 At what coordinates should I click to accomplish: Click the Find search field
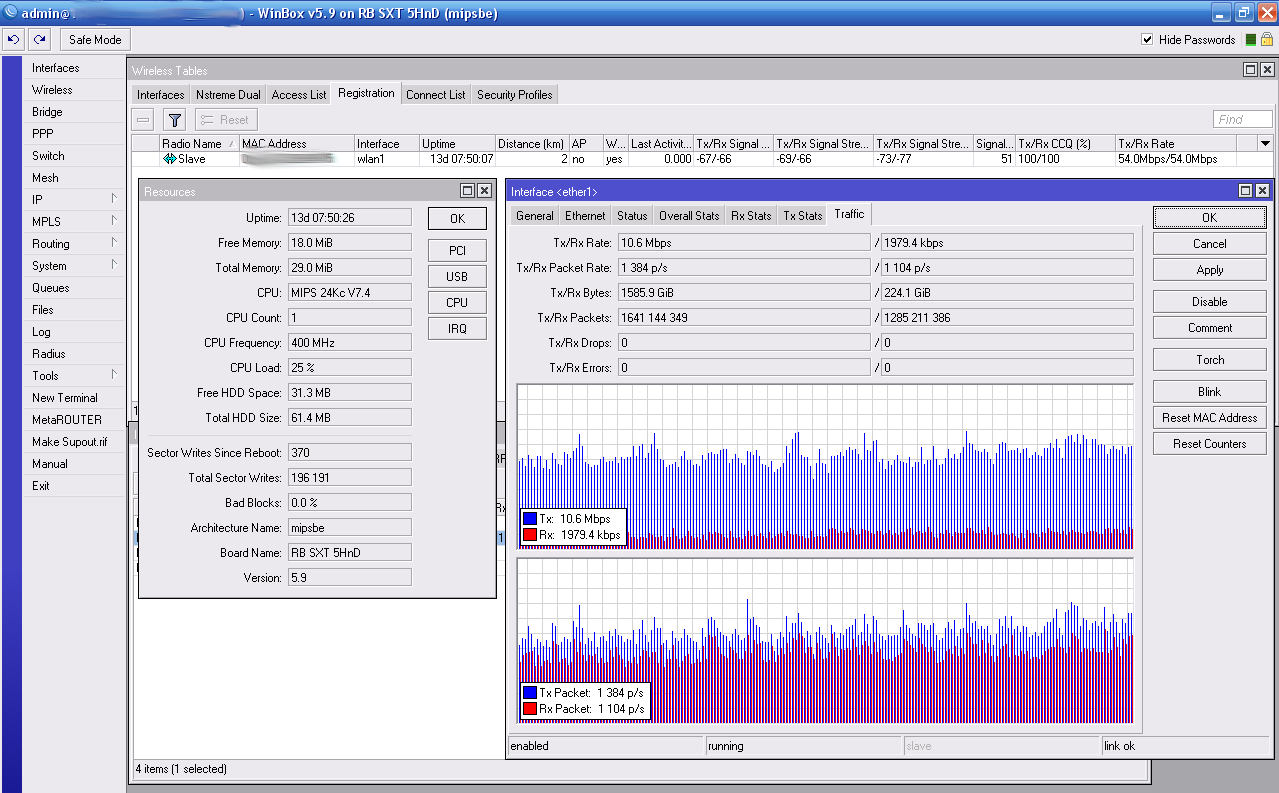tap(1242, 120)
